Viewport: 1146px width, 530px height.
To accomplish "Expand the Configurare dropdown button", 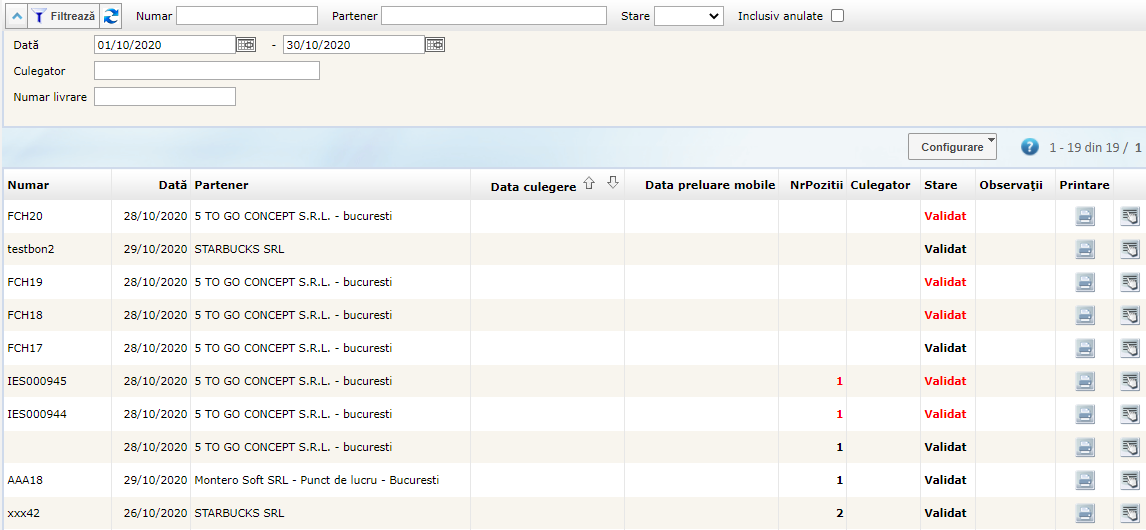I will tap(952, 147).
